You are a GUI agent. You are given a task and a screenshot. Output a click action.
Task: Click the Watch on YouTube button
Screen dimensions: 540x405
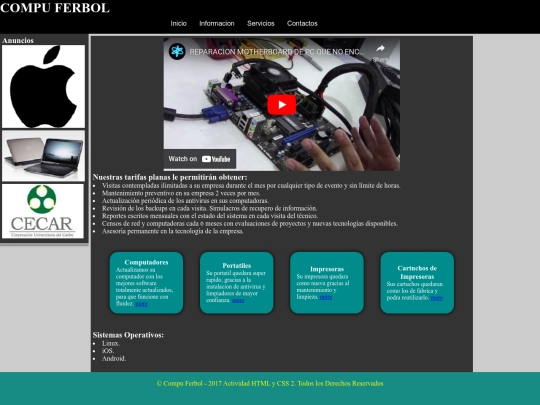coord(199,159)
